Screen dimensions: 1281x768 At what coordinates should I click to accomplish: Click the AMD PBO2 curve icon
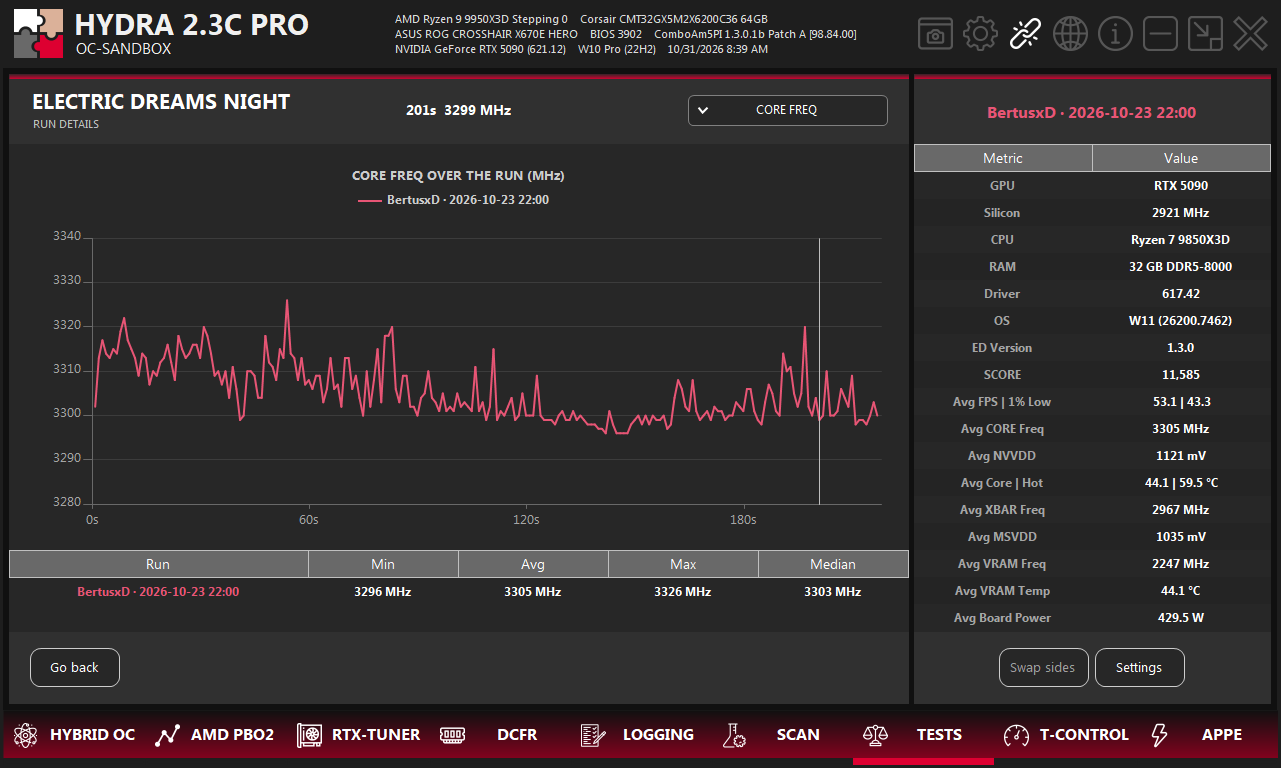[x=167, y=736]
